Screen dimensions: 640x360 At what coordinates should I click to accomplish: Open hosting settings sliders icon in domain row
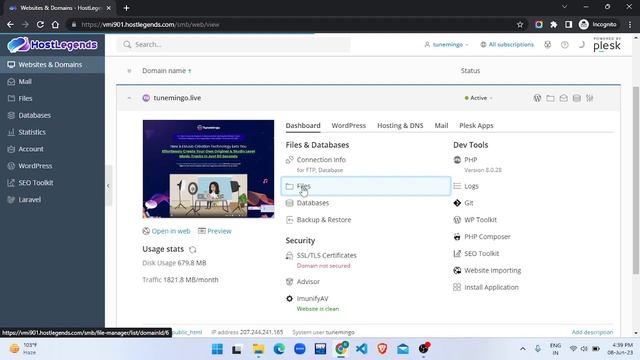click(589, 98)
